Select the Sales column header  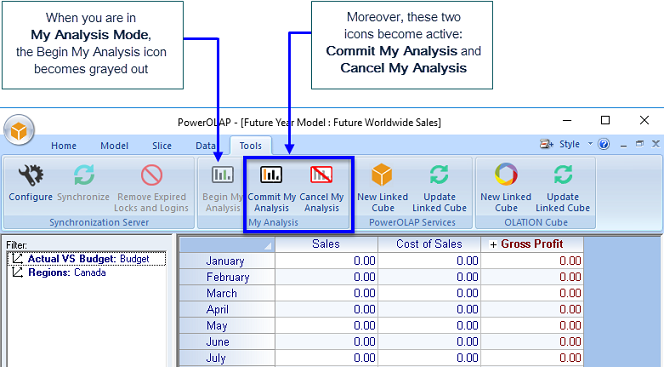coord(326,244)
